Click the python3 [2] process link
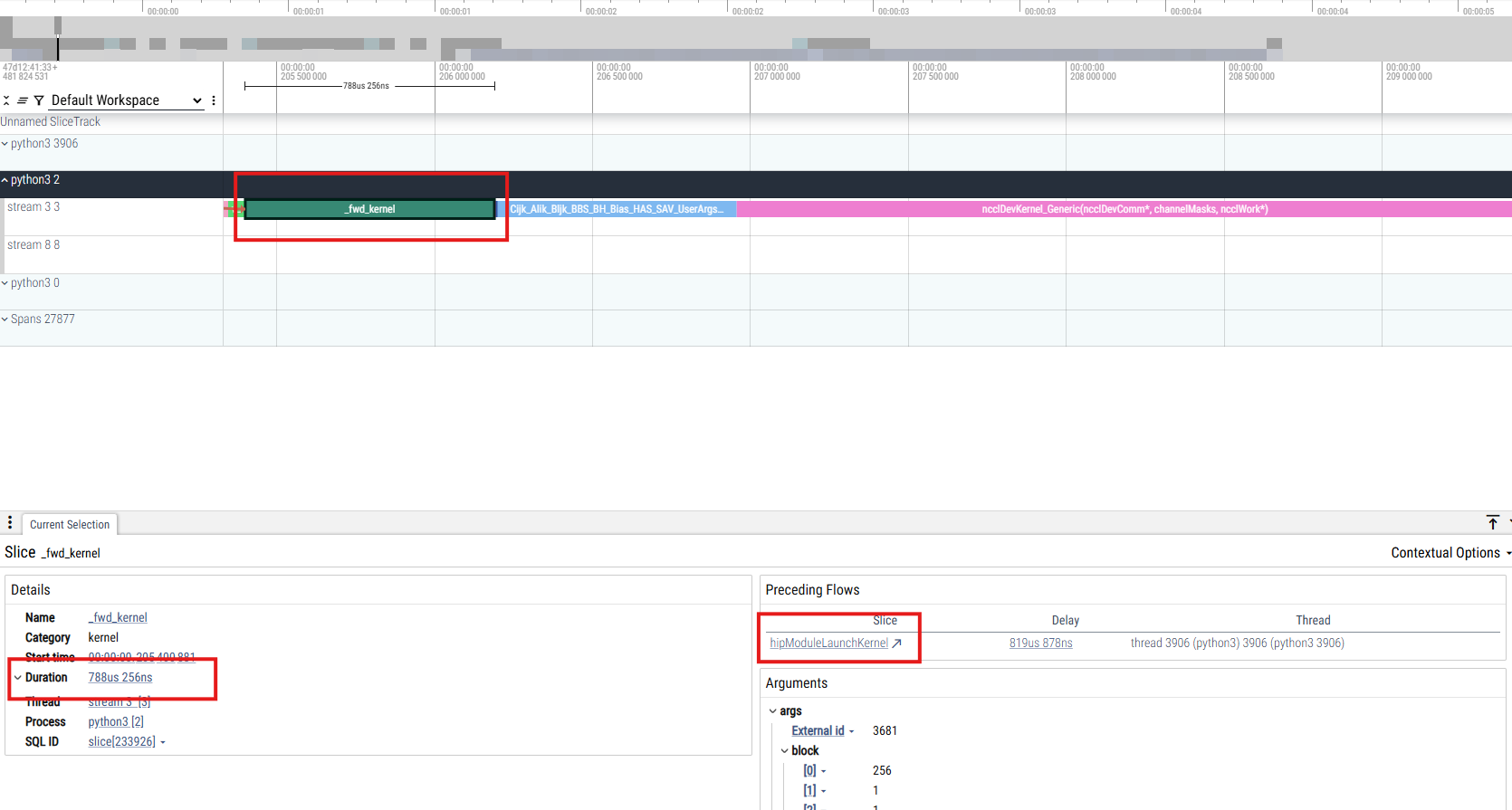 115,722
